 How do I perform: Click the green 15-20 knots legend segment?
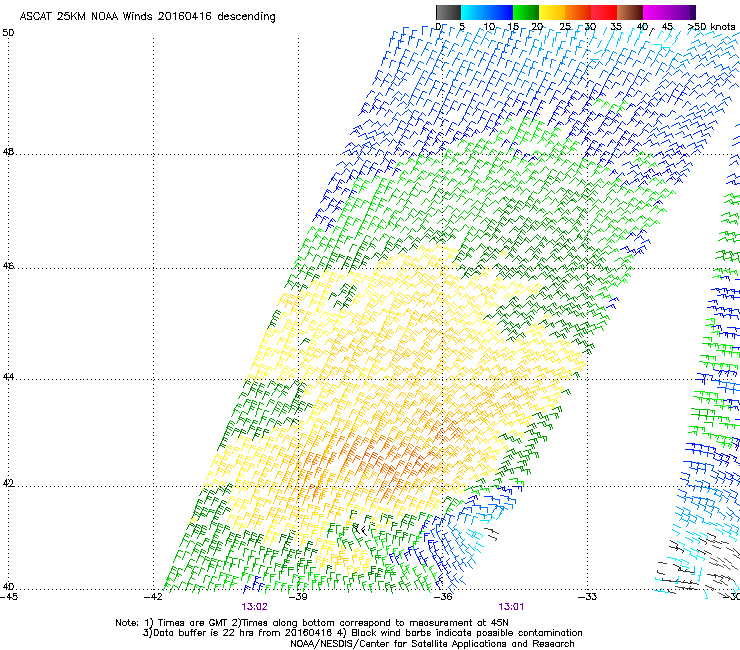coord(526,12)
